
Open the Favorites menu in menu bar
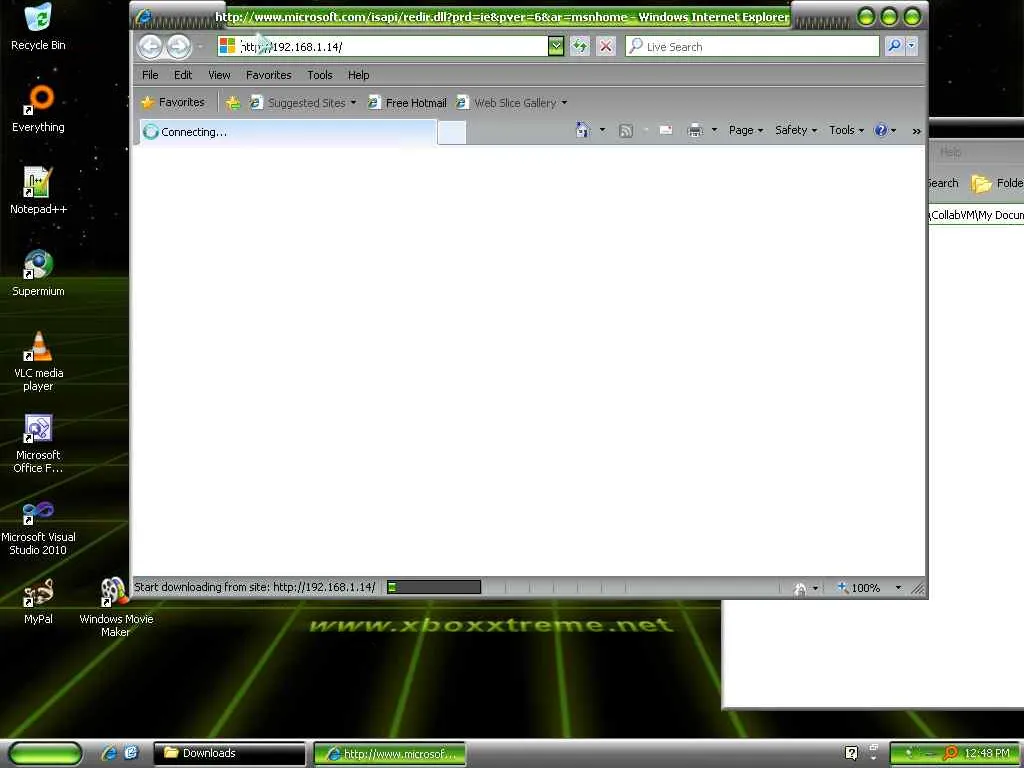[268, 75]
